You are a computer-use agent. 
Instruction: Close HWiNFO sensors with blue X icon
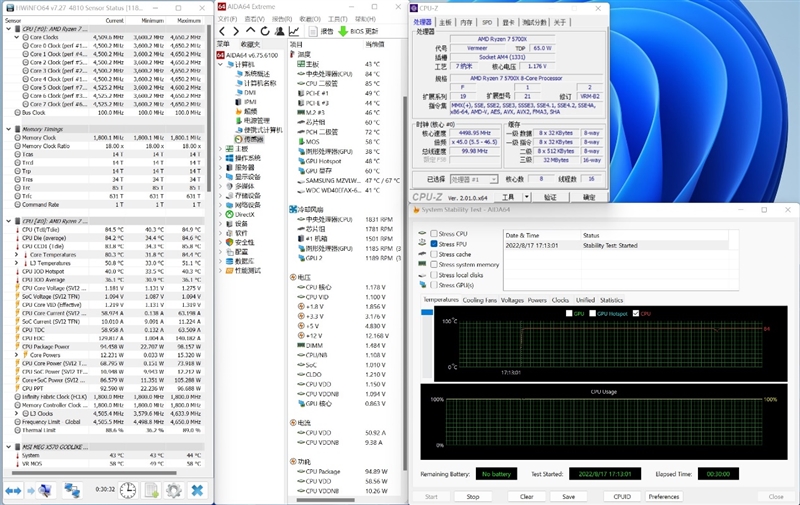point(197,491)
